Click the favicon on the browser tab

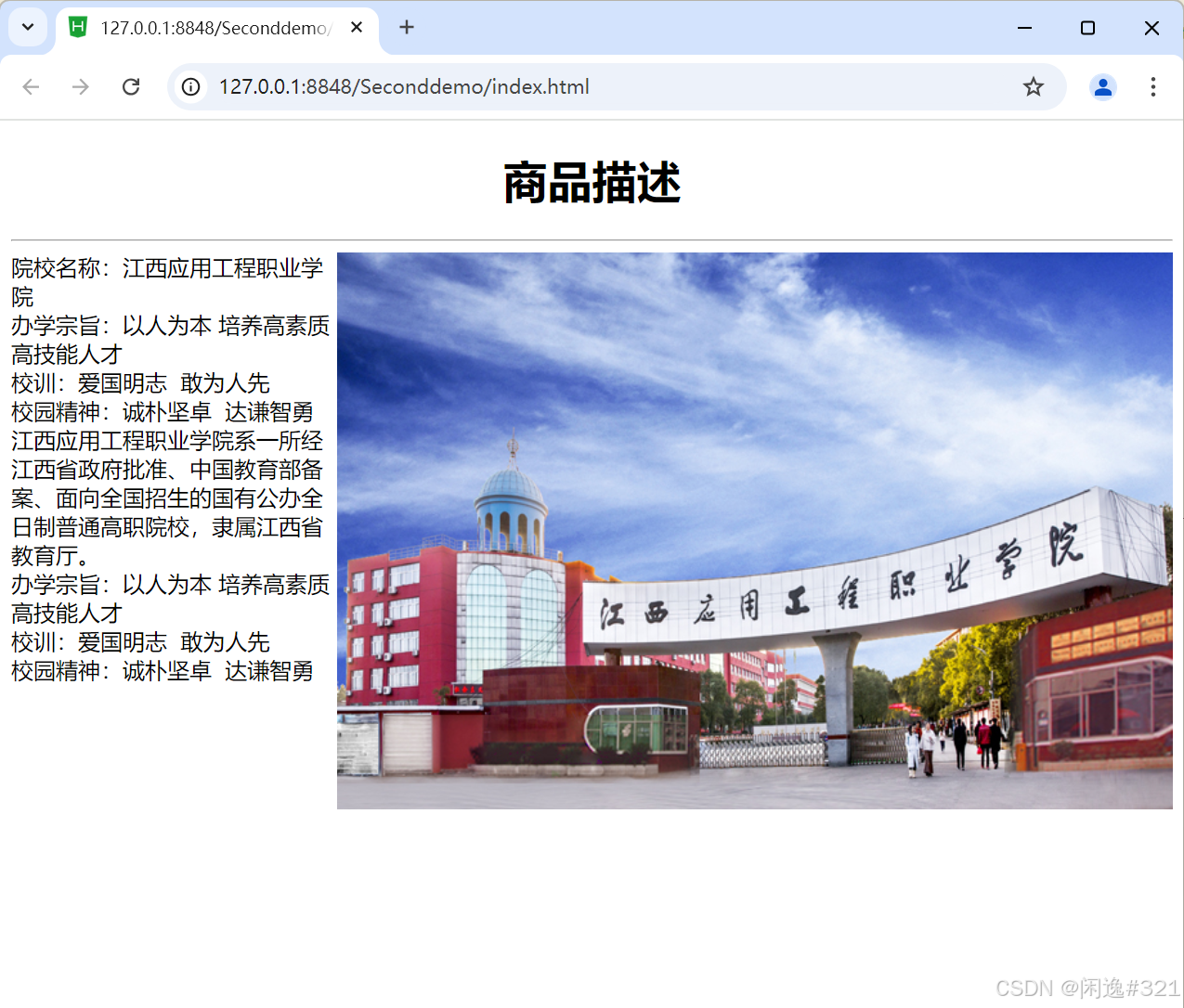click(79, 28)
